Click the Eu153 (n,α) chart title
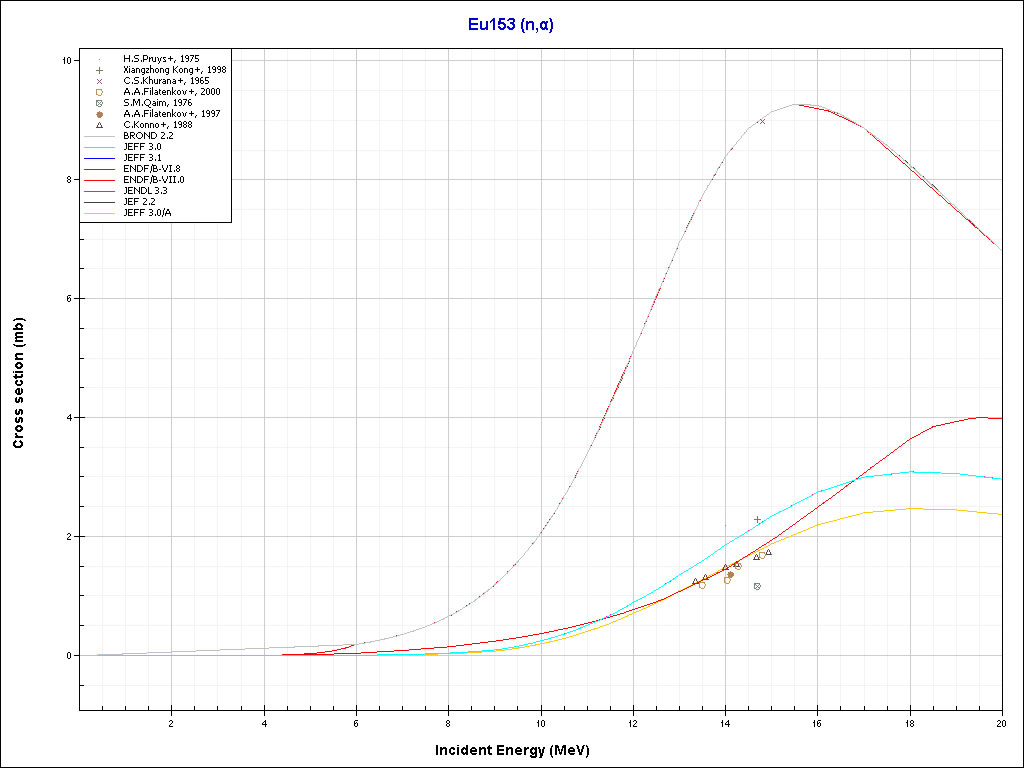The height and width of the screenshot is (768, 1024). (x=511, y=25)
